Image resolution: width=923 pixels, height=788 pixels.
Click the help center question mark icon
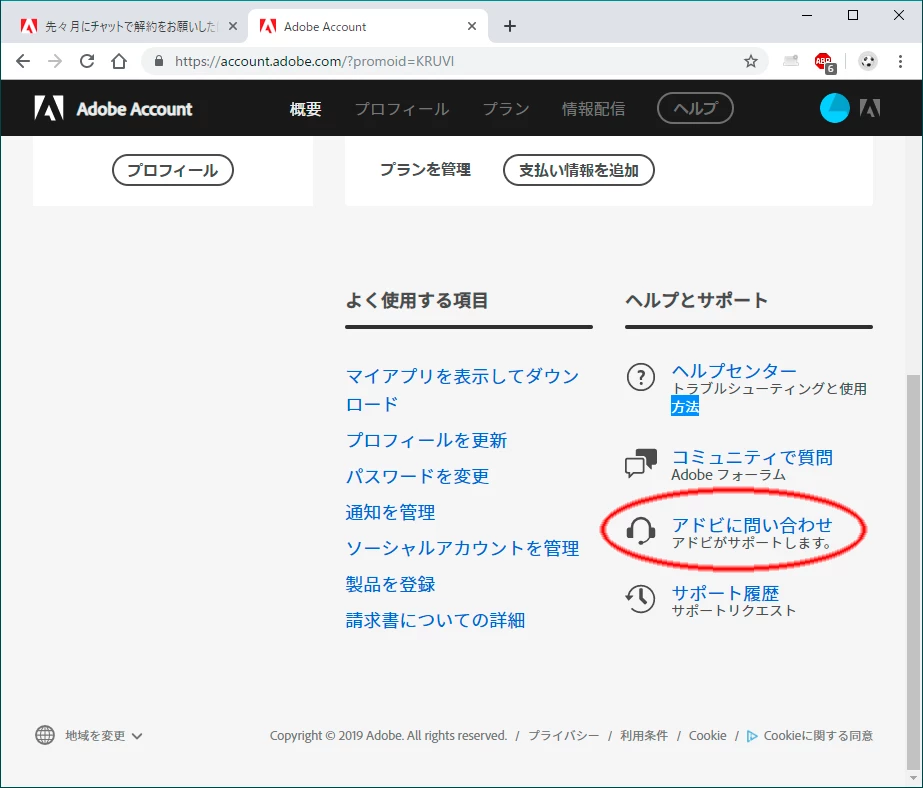click(640, 377)
